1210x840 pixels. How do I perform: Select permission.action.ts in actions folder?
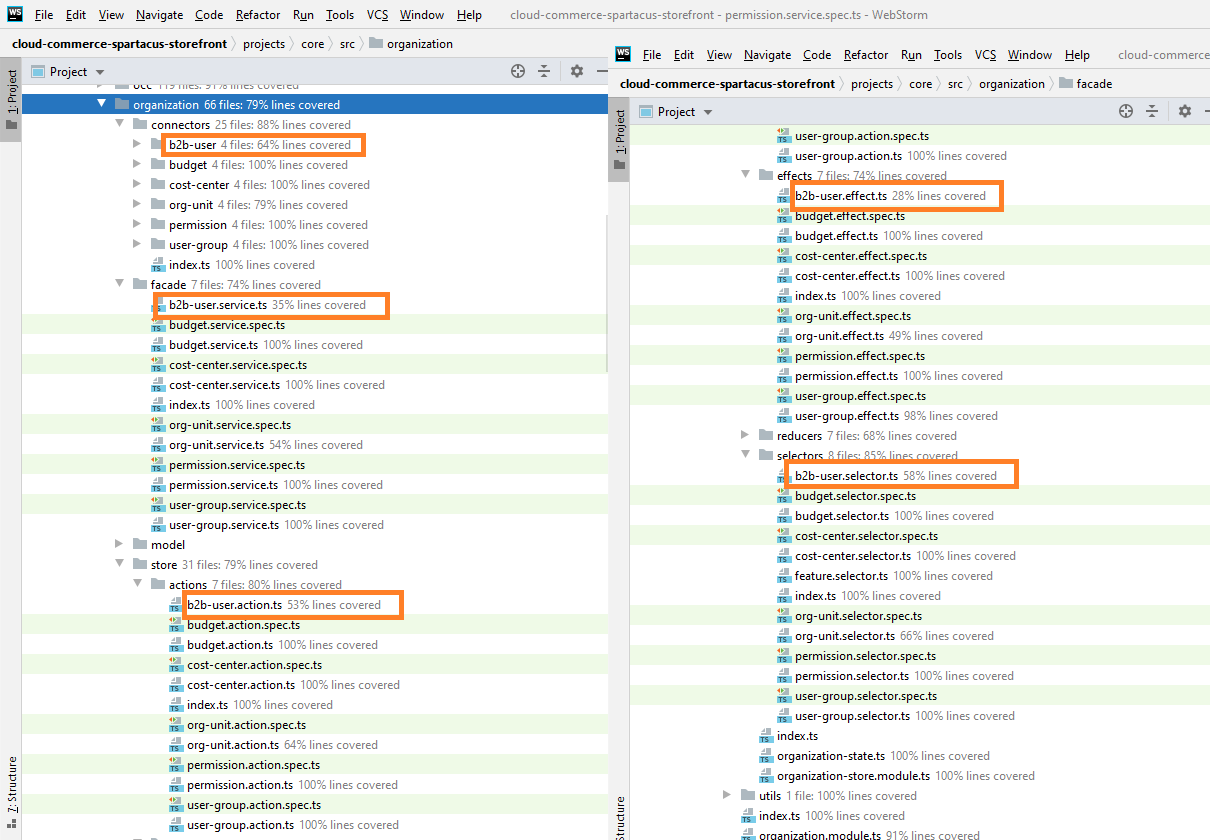(x=292, y=785)
